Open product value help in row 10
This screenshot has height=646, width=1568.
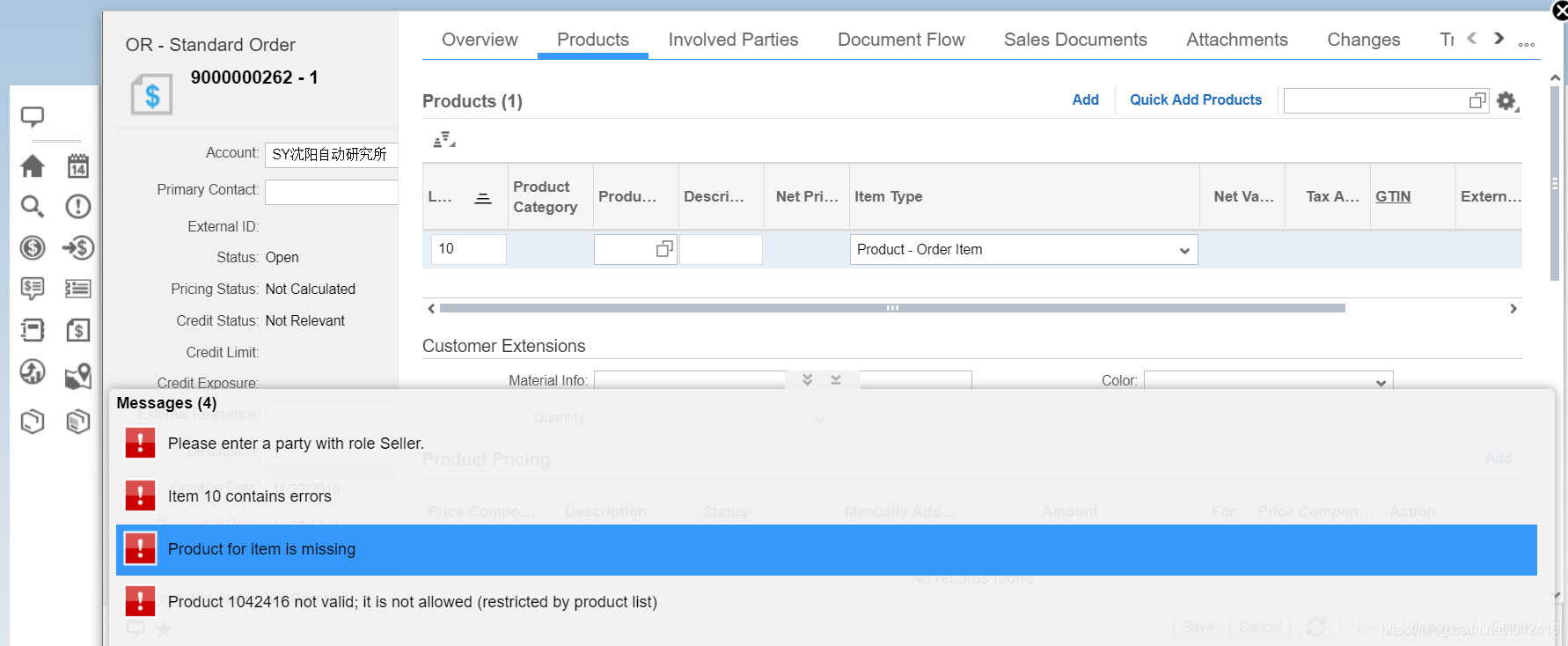coord(664,249)
